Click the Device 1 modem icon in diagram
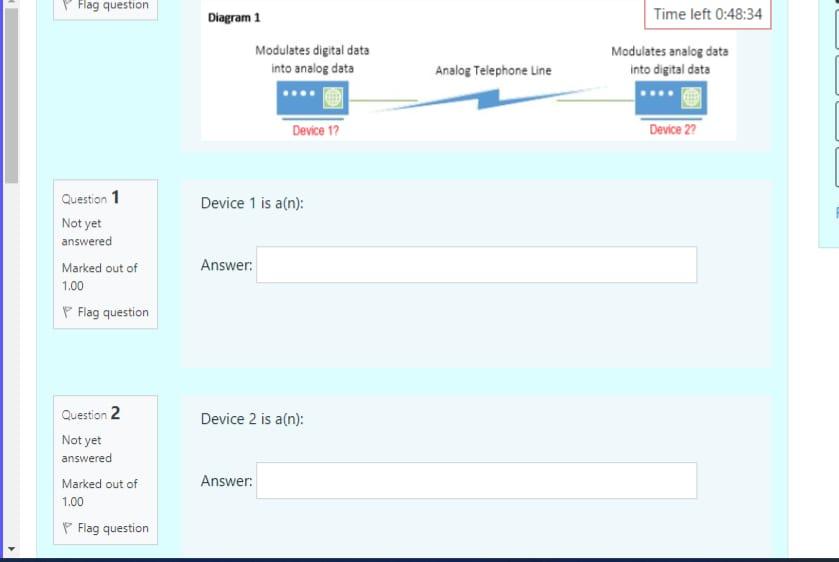The height and width of the screenshot is (562, 839). pos(312,98)
